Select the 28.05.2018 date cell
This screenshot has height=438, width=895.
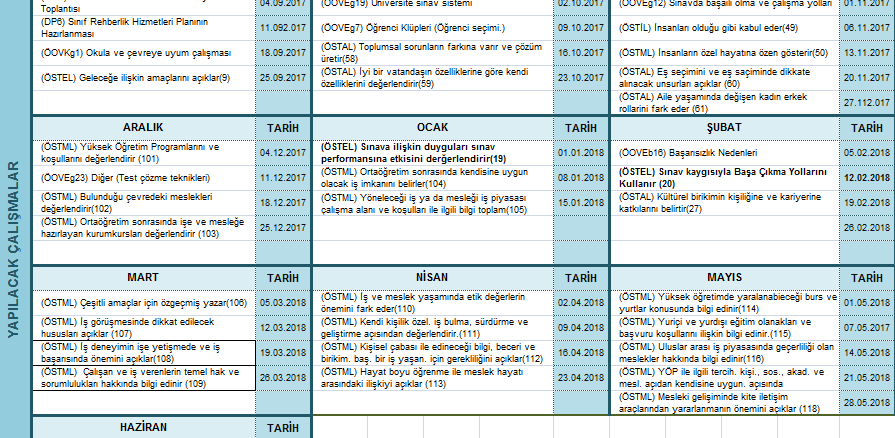pyautogui.click(x=866, y=402)
